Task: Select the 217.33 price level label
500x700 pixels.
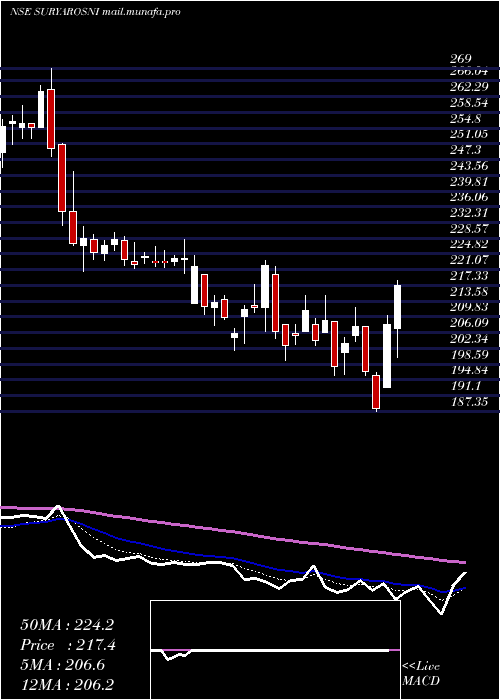Action: (x=468, y=275)
